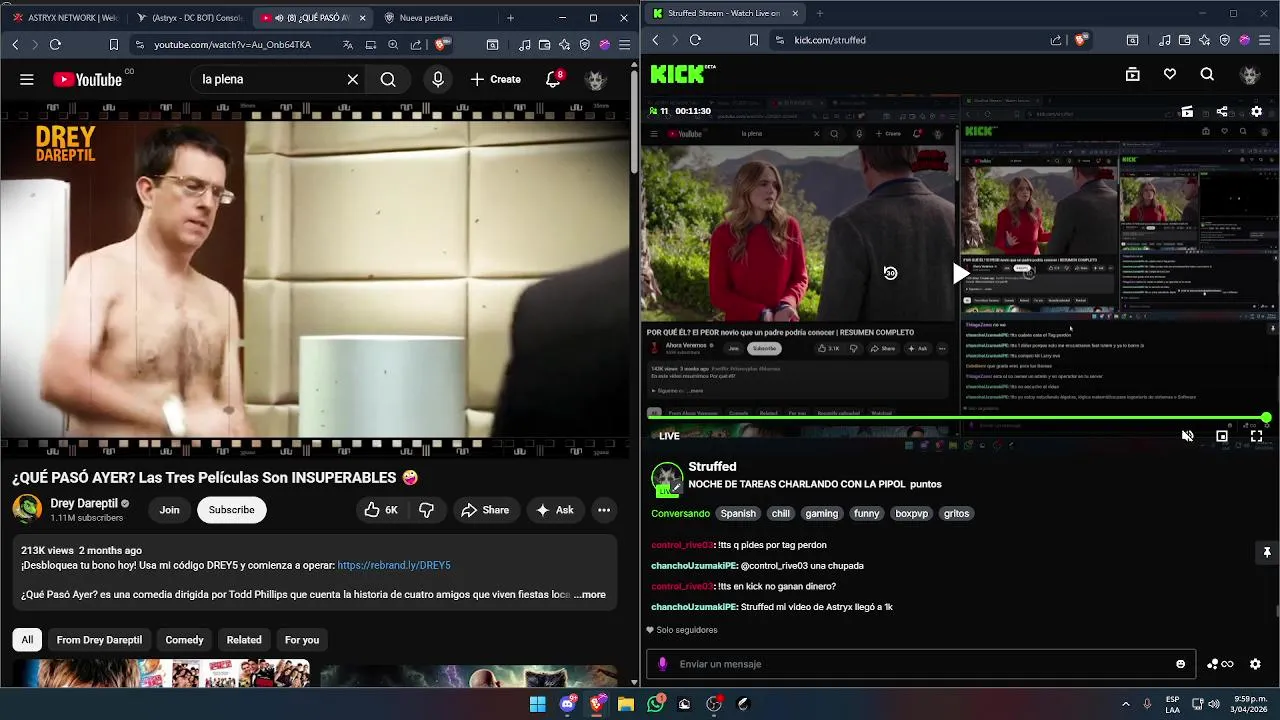
Task: Go to the YouTube home logo
Action: click(x=87, y=79)
